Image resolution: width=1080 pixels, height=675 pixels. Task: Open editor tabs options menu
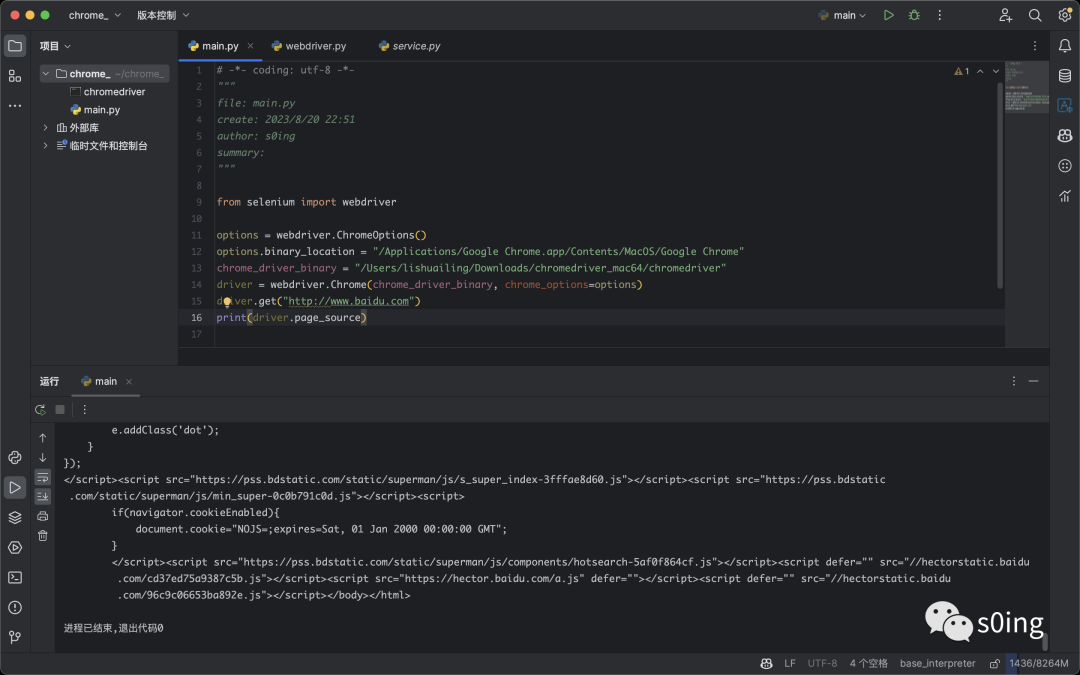(1035, 46)
